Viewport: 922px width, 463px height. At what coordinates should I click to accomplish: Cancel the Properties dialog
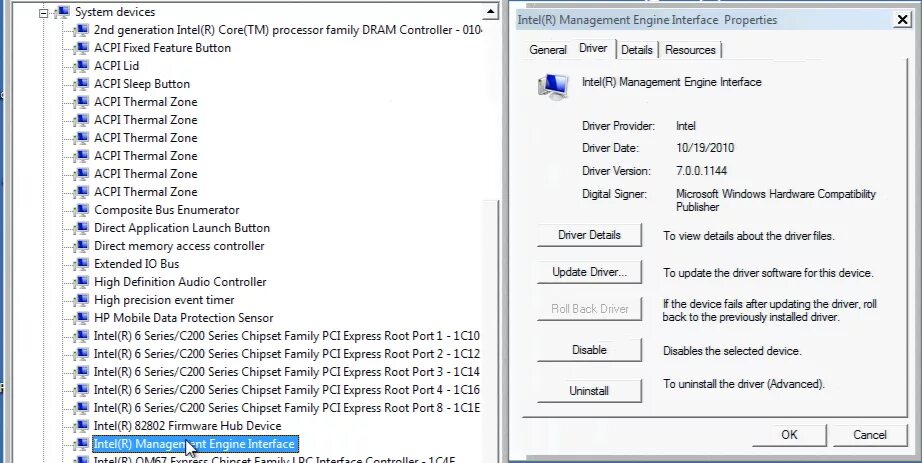[870, 435]
